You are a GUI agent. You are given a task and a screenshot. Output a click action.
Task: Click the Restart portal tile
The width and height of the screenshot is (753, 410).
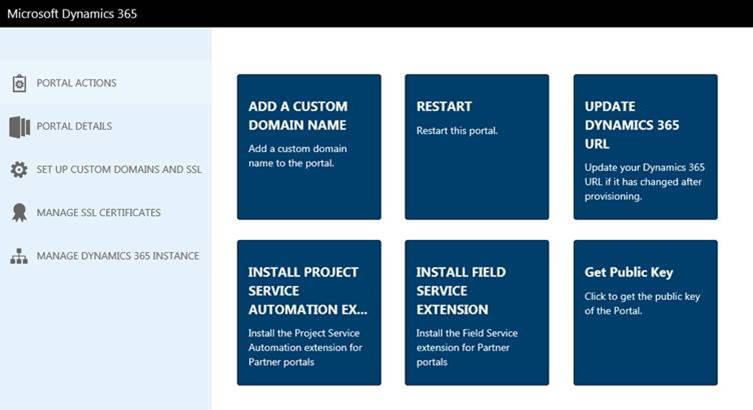(477, 147)
